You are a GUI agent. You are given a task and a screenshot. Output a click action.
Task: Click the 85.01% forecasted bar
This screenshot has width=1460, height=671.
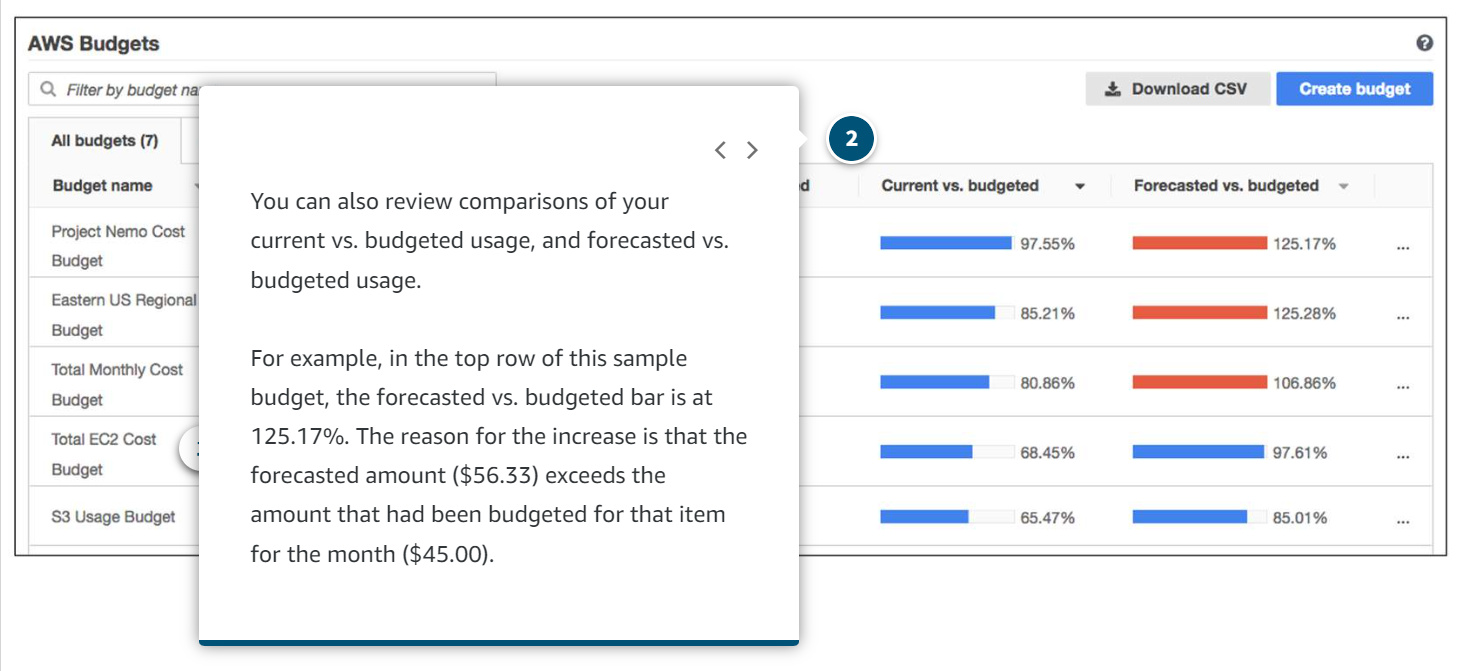(1200, 517)
